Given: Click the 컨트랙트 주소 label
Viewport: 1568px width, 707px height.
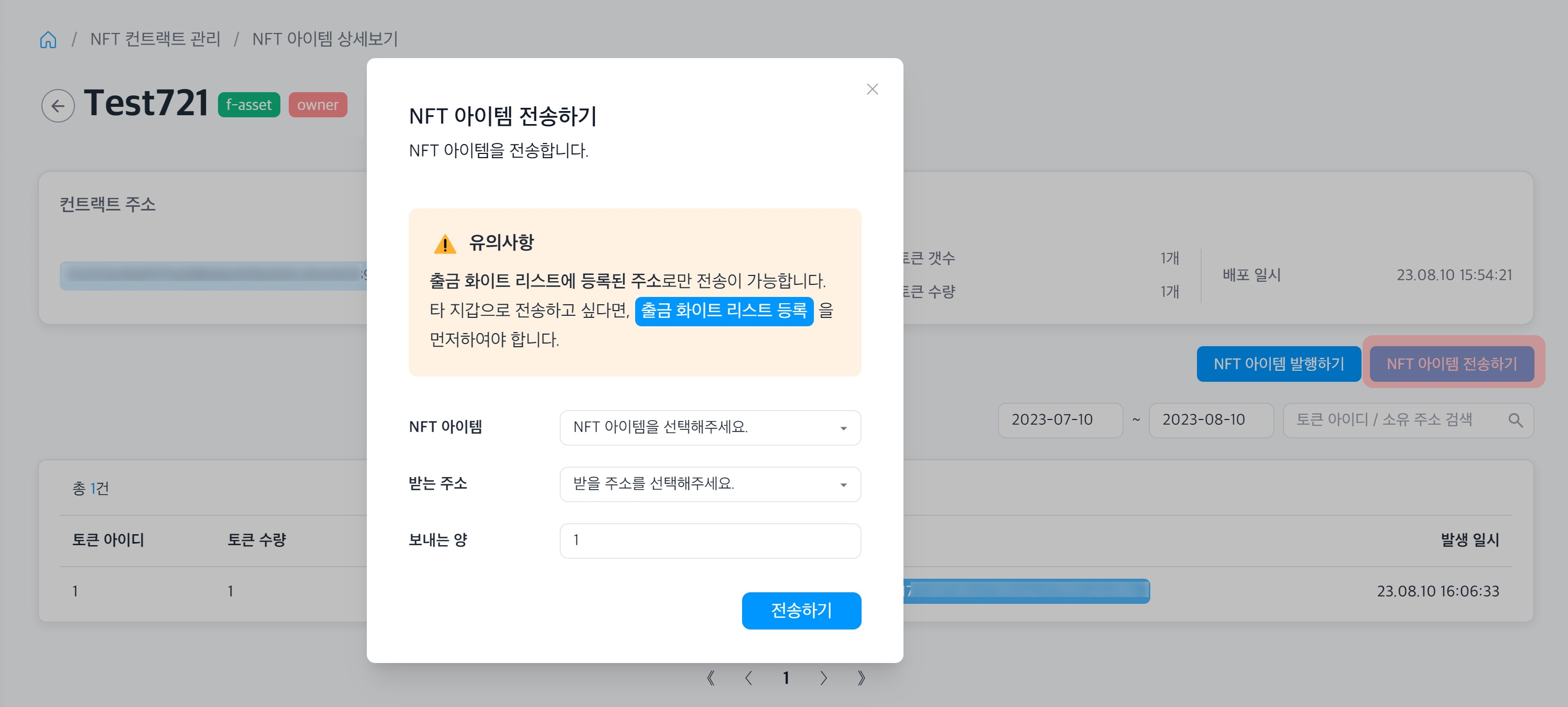Looking at the screenshot, I should point(108,204).
